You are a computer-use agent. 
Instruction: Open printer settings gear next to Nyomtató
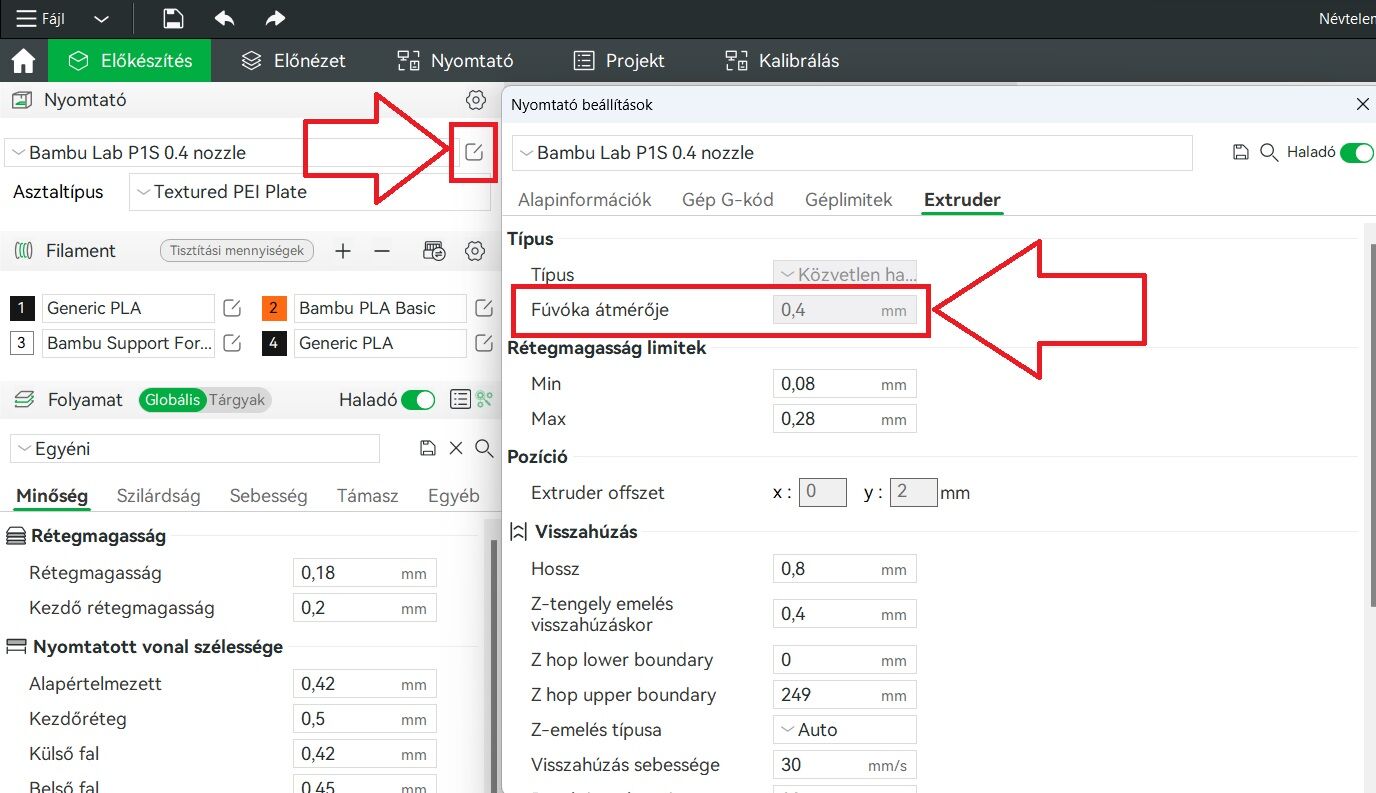click(x=476, y=100)
